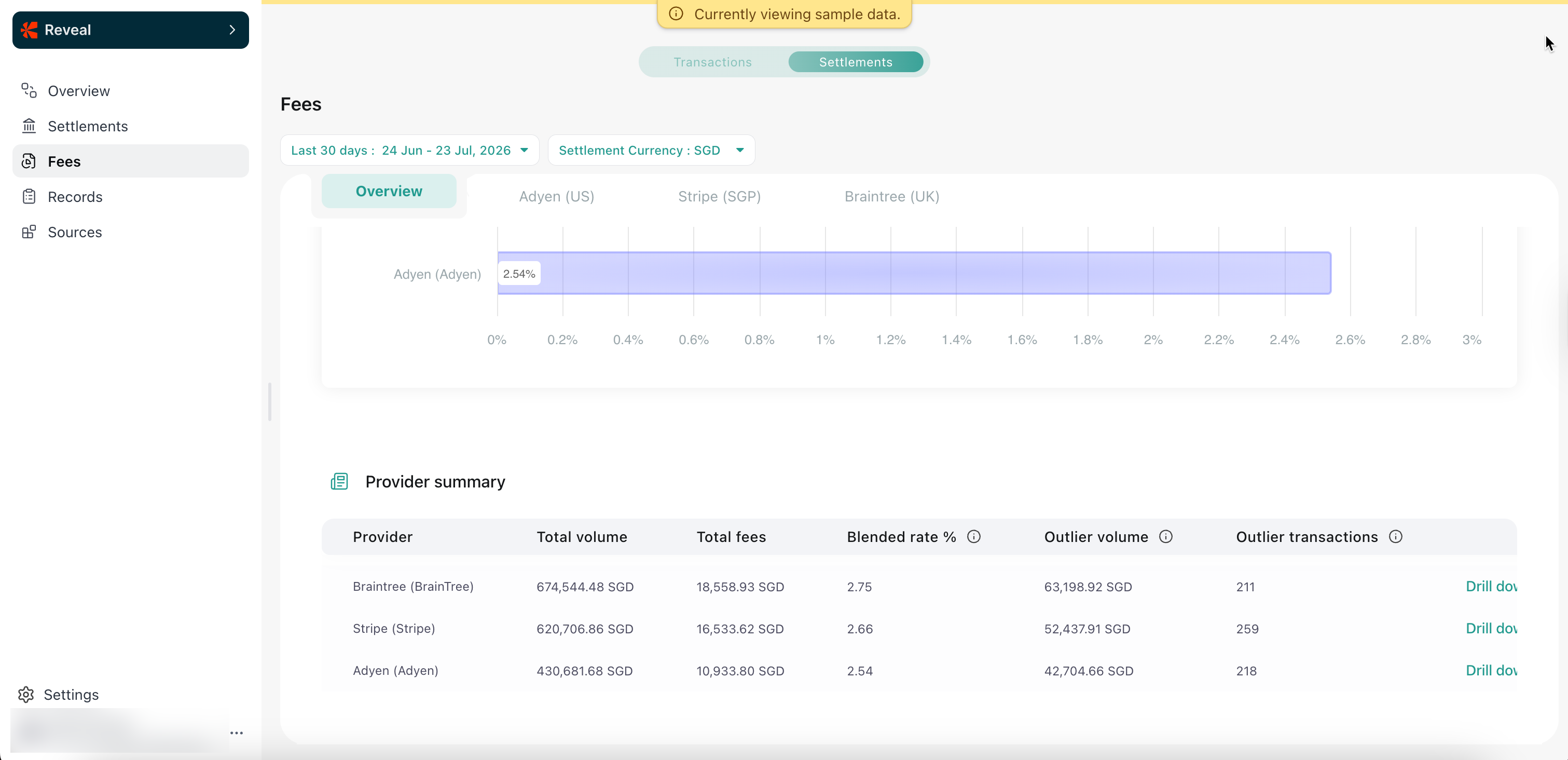Click the Records clipboard icon

pyautogui.click(x=29, y=197)
